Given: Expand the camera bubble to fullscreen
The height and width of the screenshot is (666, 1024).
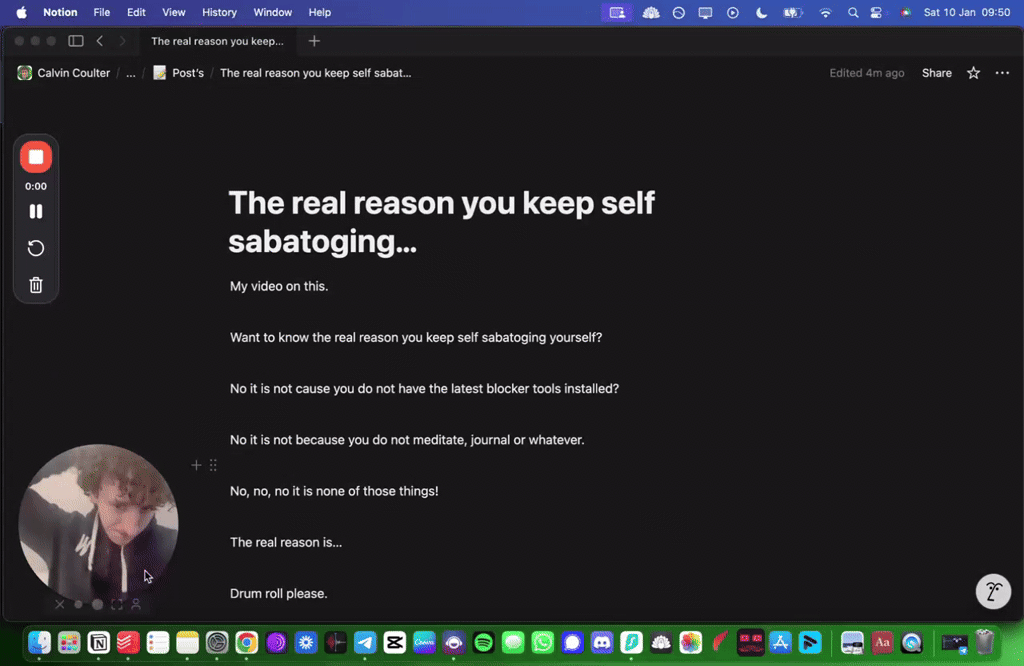Looking at the screenshot, I should (x=117, y=604).
